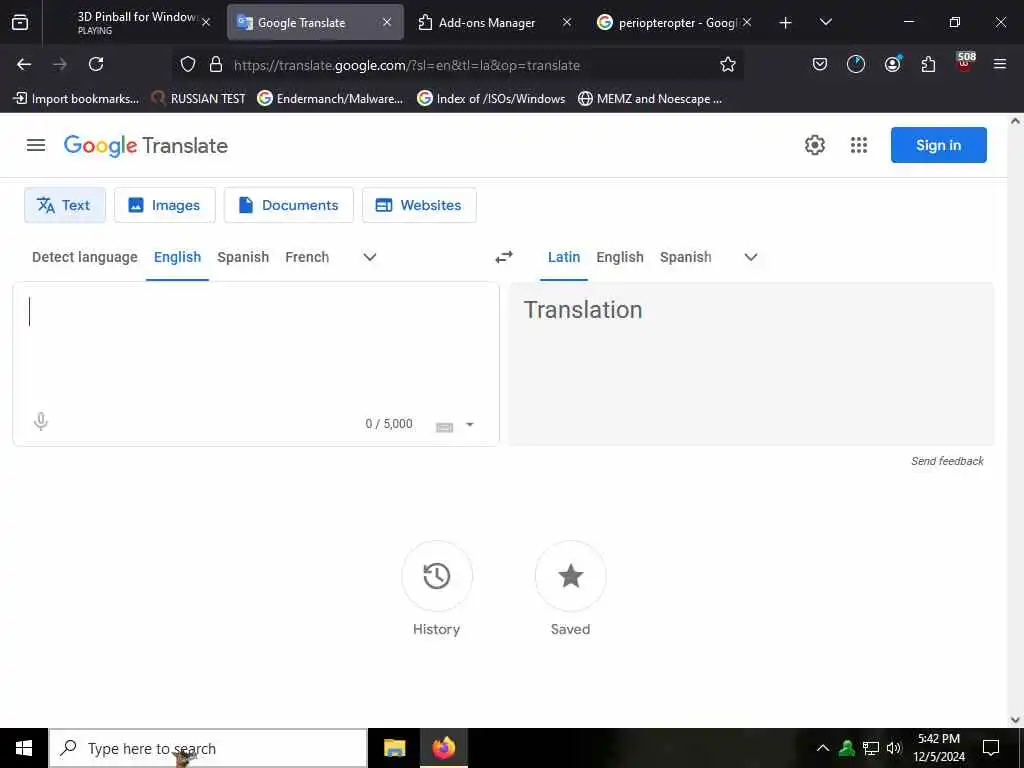Reload the current page
The image size is (1024, 768).
pyautogui.click(x=96, y=64)
